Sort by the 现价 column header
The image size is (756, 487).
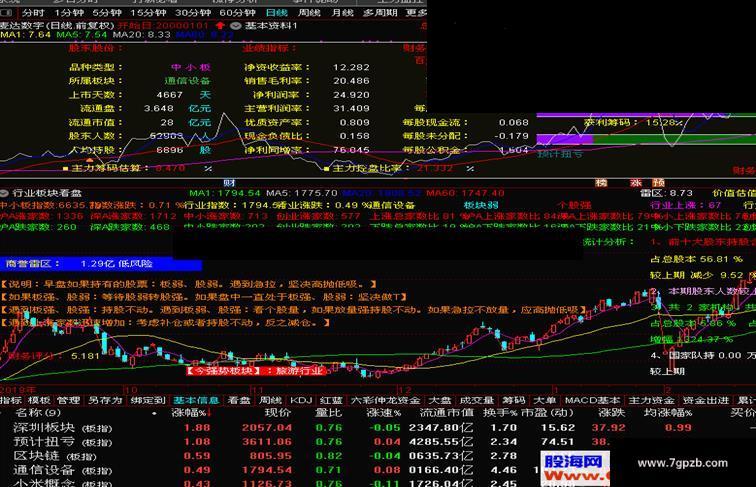click(x=278, y=413)
